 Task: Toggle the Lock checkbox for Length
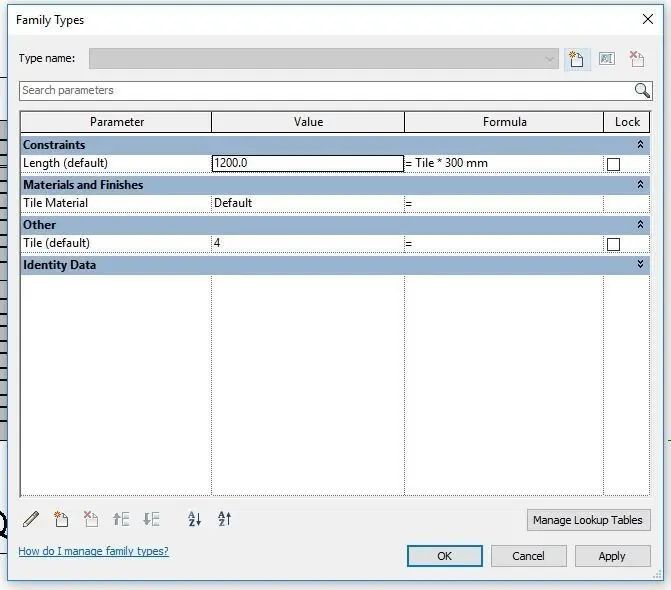(613, 164)
